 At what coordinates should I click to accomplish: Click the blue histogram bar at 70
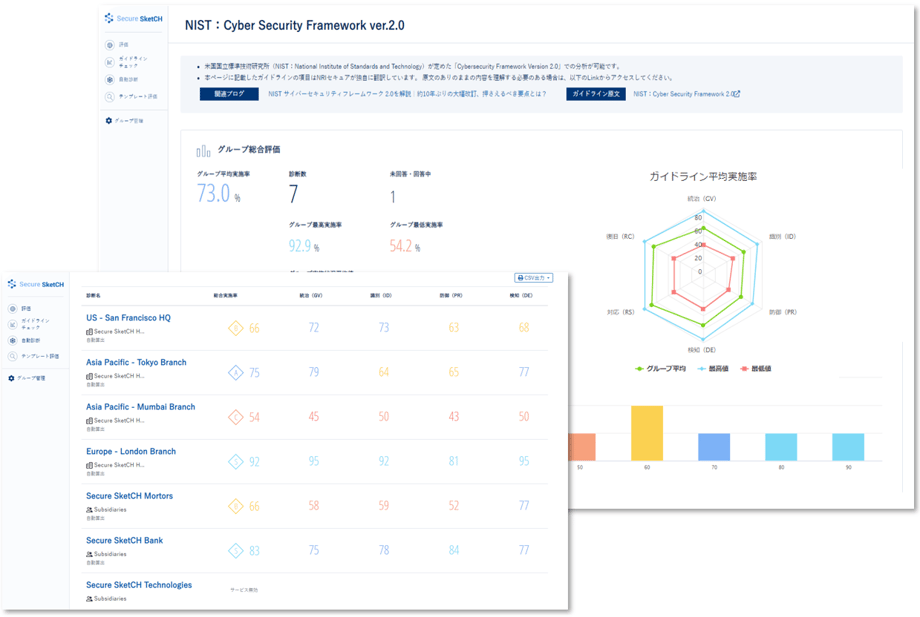[x=714, y=447]
